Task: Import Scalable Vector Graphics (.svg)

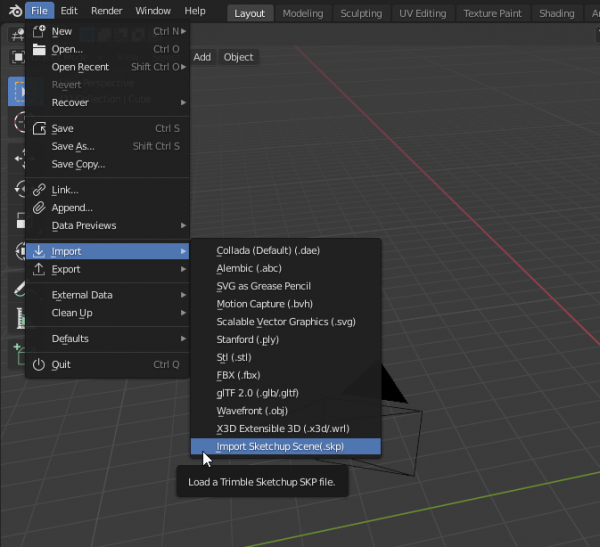Action: [x=286, y=322]
